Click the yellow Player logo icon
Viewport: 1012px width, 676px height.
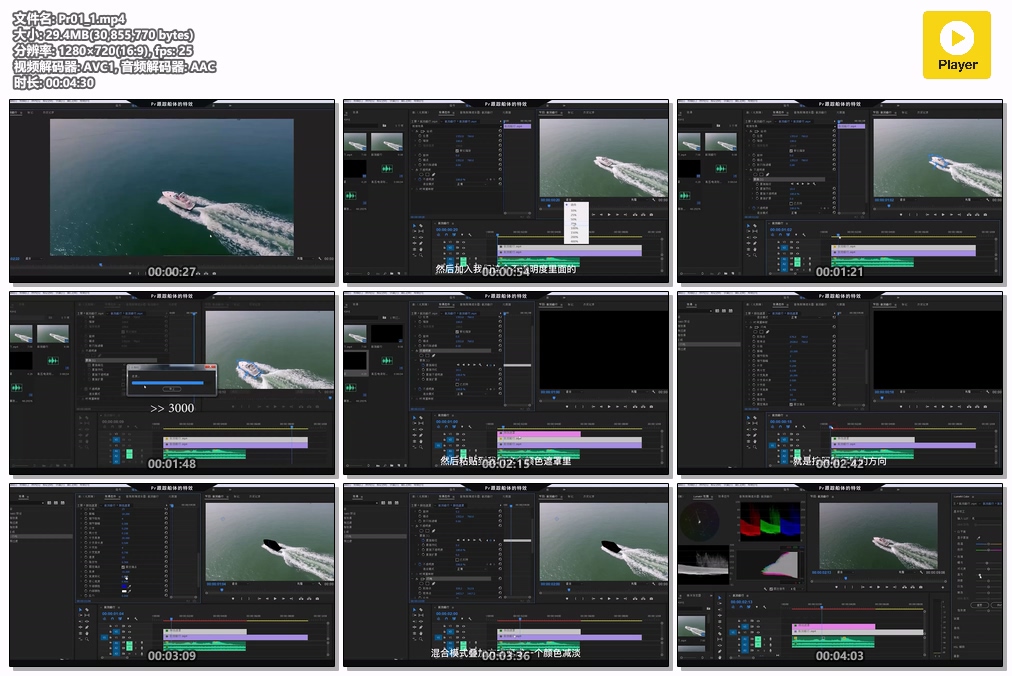(956, 45)
